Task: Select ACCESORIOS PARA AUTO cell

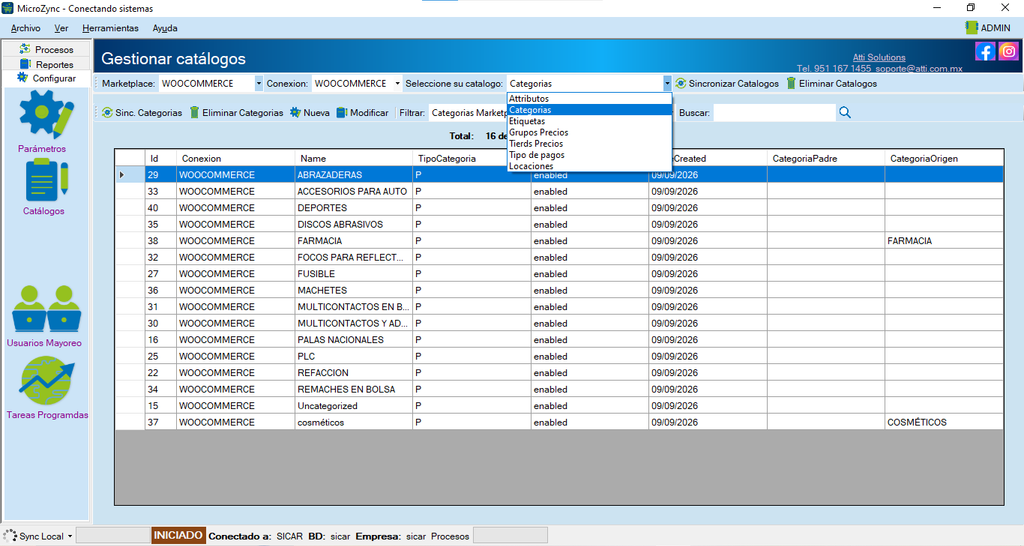Action: [x=353, y=191]
